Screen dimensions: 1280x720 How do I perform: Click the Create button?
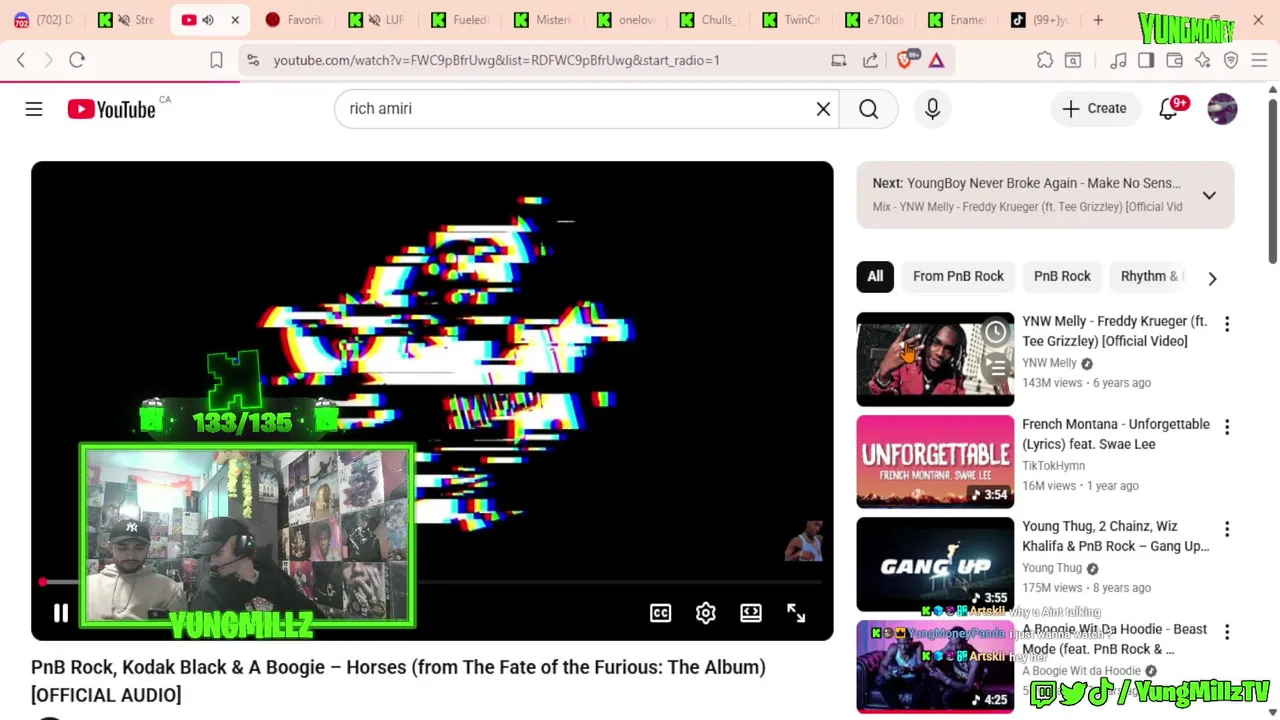click(1094, 109)
